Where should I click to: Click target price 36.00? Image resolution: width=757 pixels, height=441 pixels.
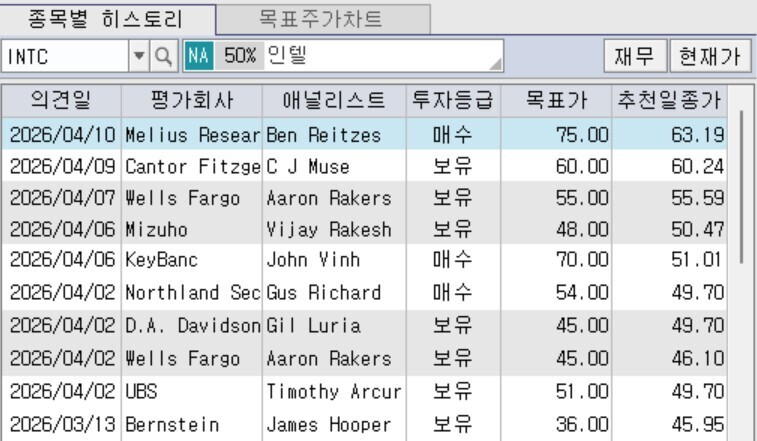(582, 424)
